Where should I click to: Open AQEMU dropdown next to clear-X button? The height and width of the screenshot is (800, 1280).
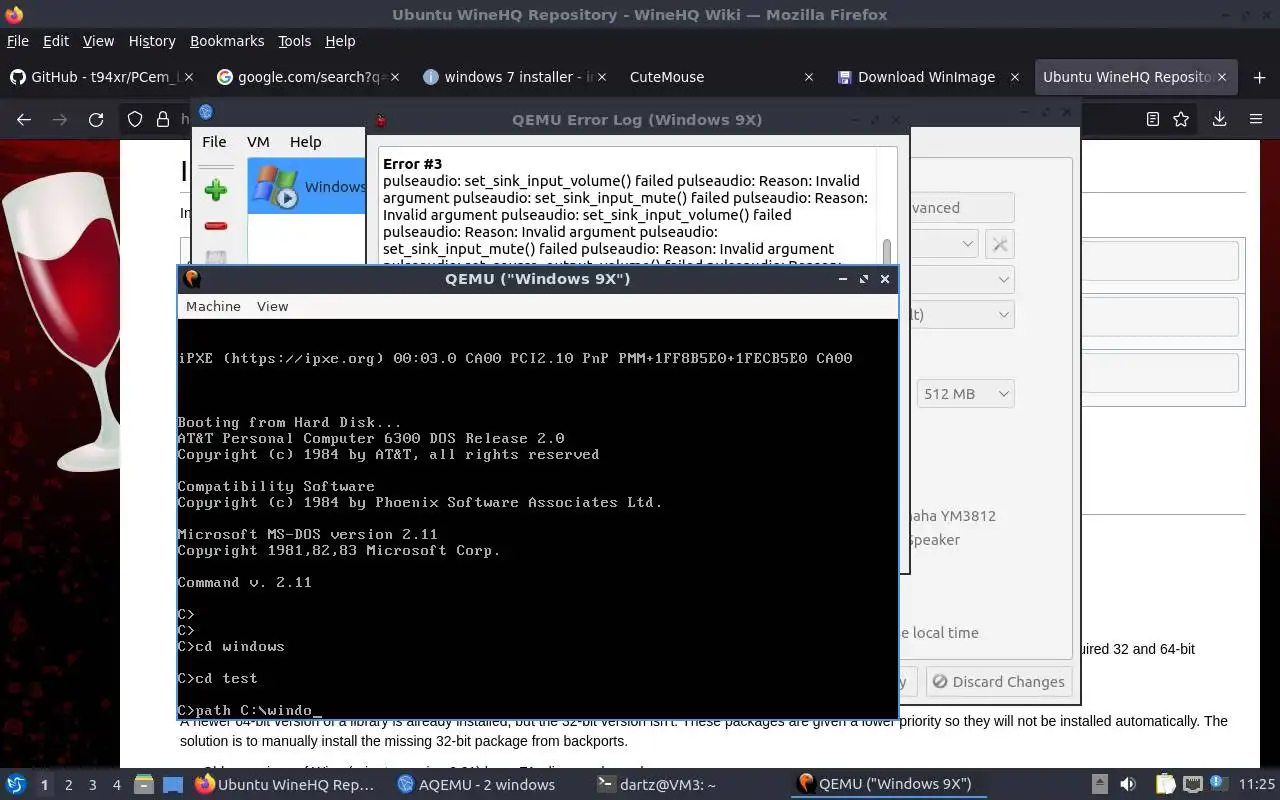[945, 244]
